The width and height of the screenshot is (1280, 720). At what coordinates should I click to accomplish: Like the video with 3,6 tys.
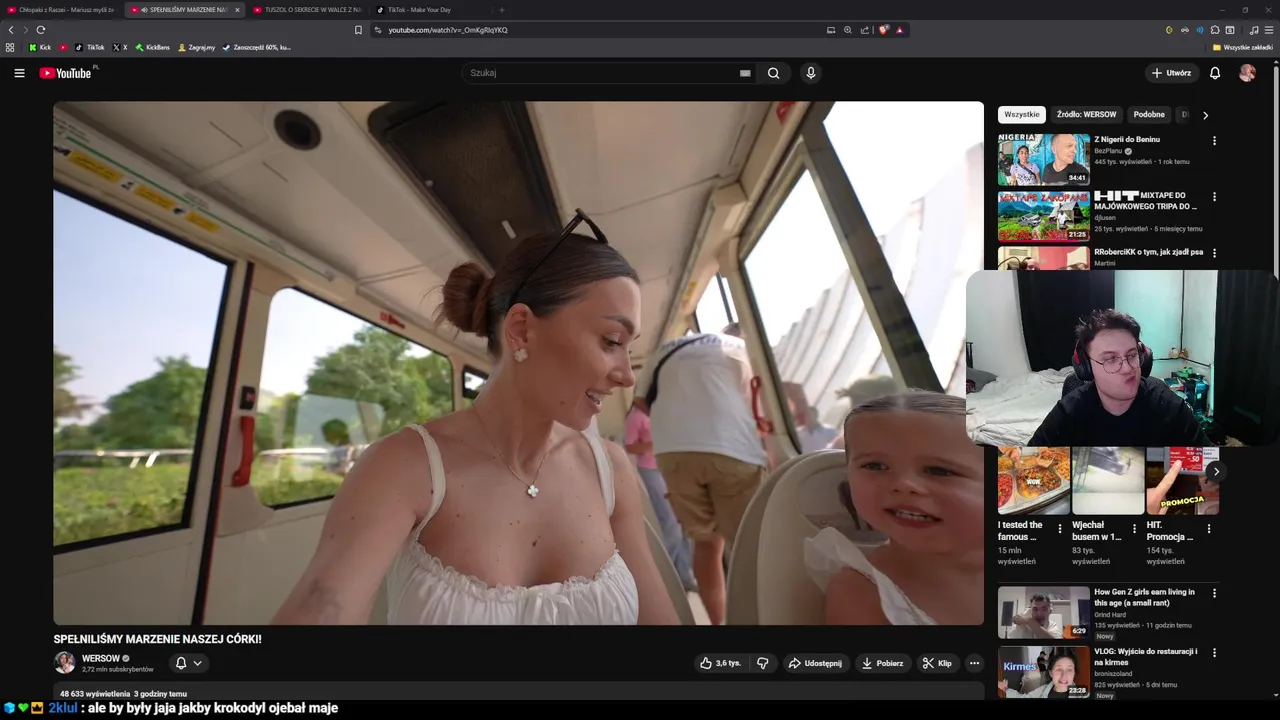(720, 663)
